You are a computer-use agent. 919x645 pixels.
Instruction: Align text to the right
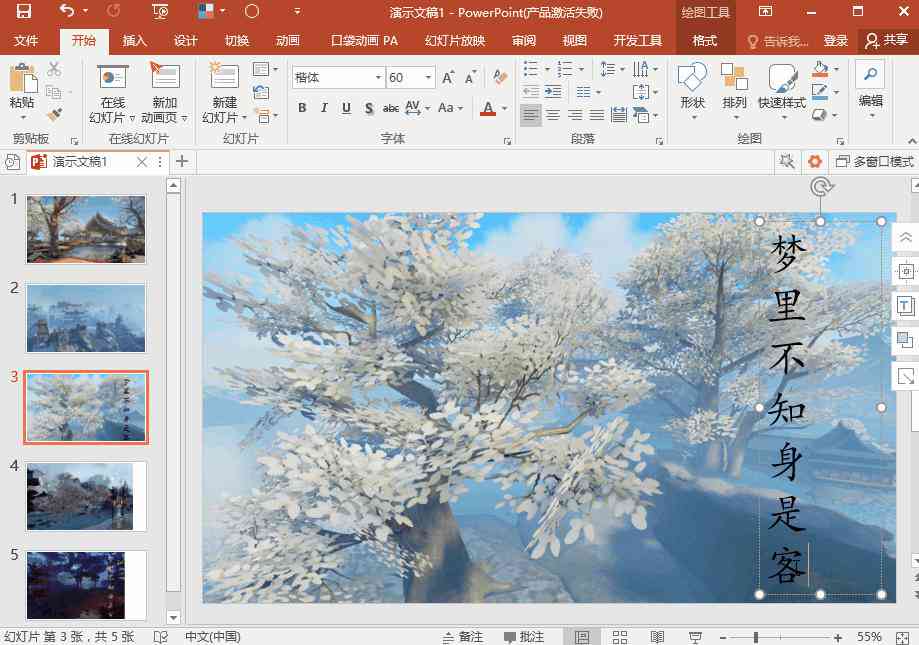point(575,114)
